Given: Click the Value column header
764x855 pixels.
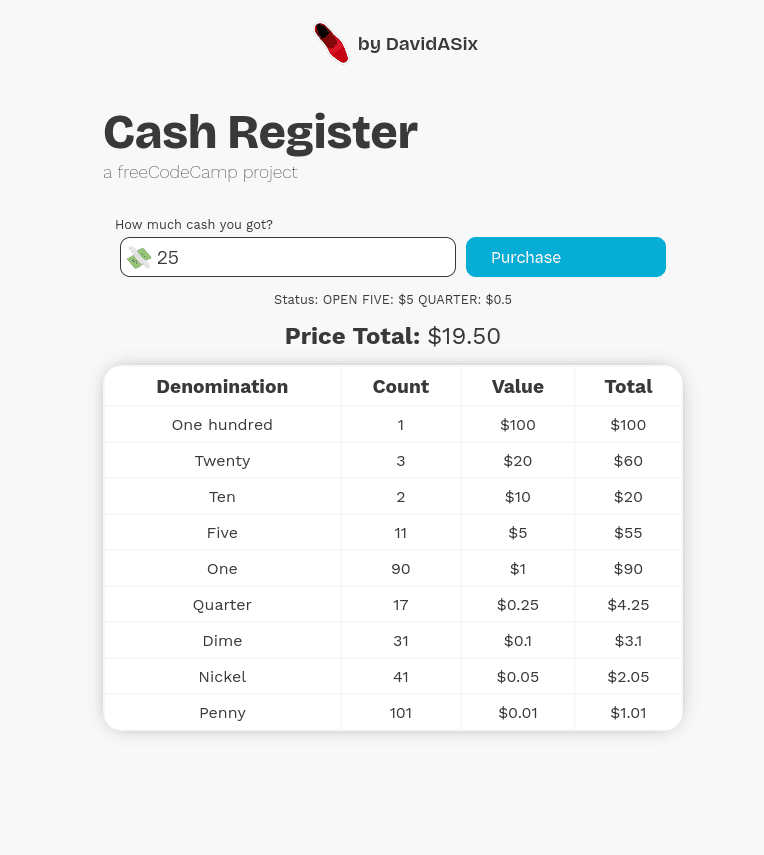Looking at the screenshot, I should pos(517,386).
